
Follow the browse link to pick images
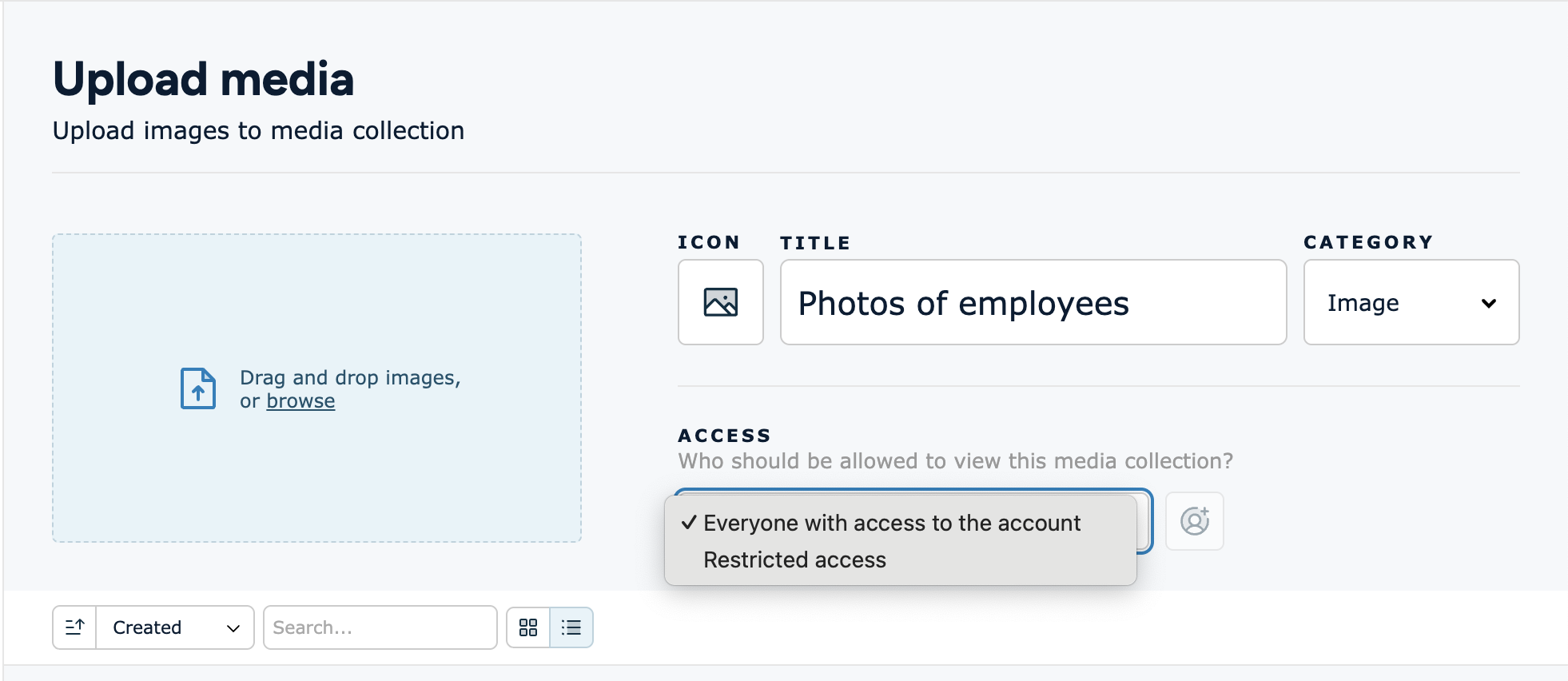(x=300, y=401)
